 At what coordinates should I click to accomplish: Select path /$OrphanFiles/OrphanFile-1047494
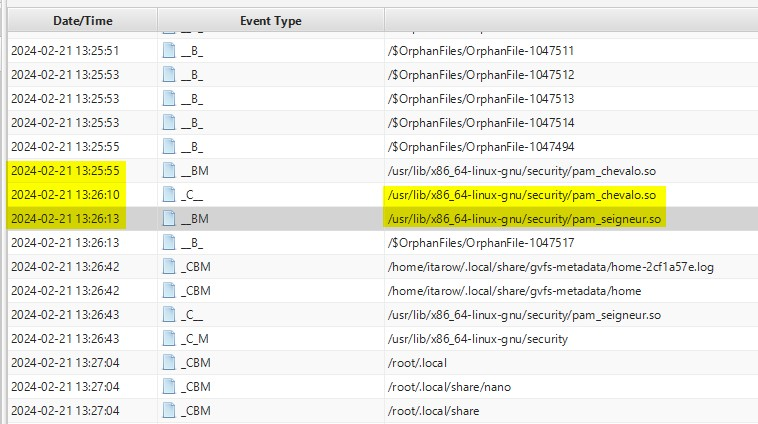click(481, 147)
